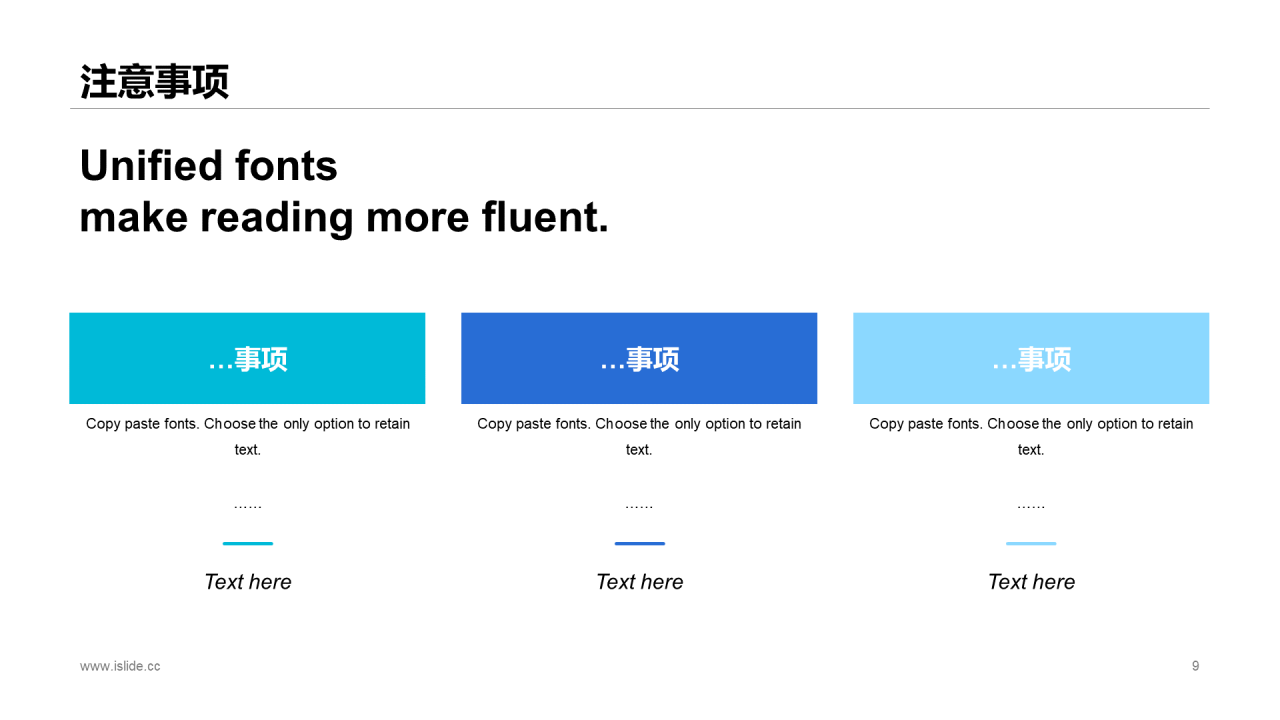Click the left 'Text here' label

[x=248, y=582]
